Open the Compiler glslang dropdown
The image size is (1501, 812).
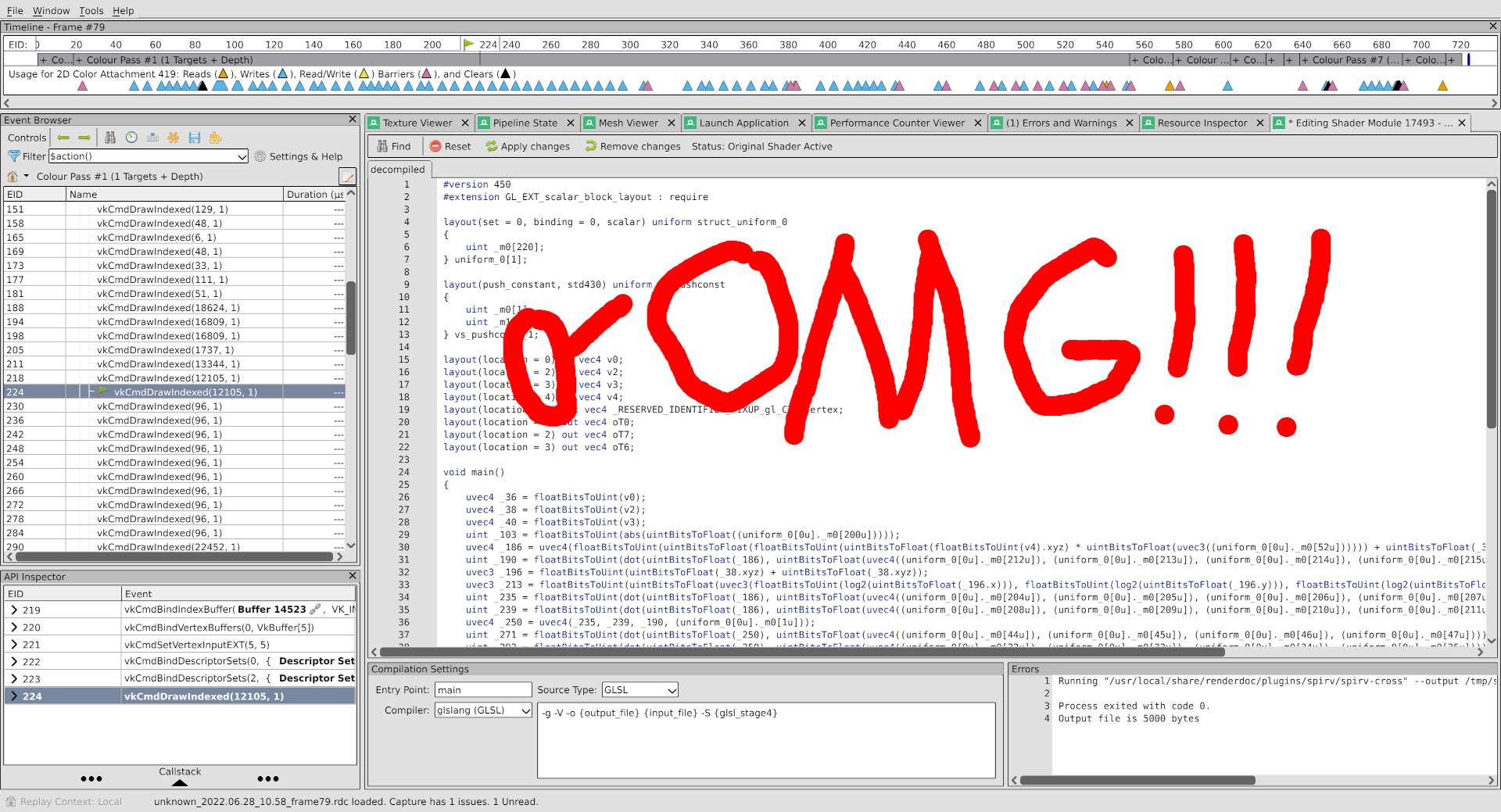[483, 710]
